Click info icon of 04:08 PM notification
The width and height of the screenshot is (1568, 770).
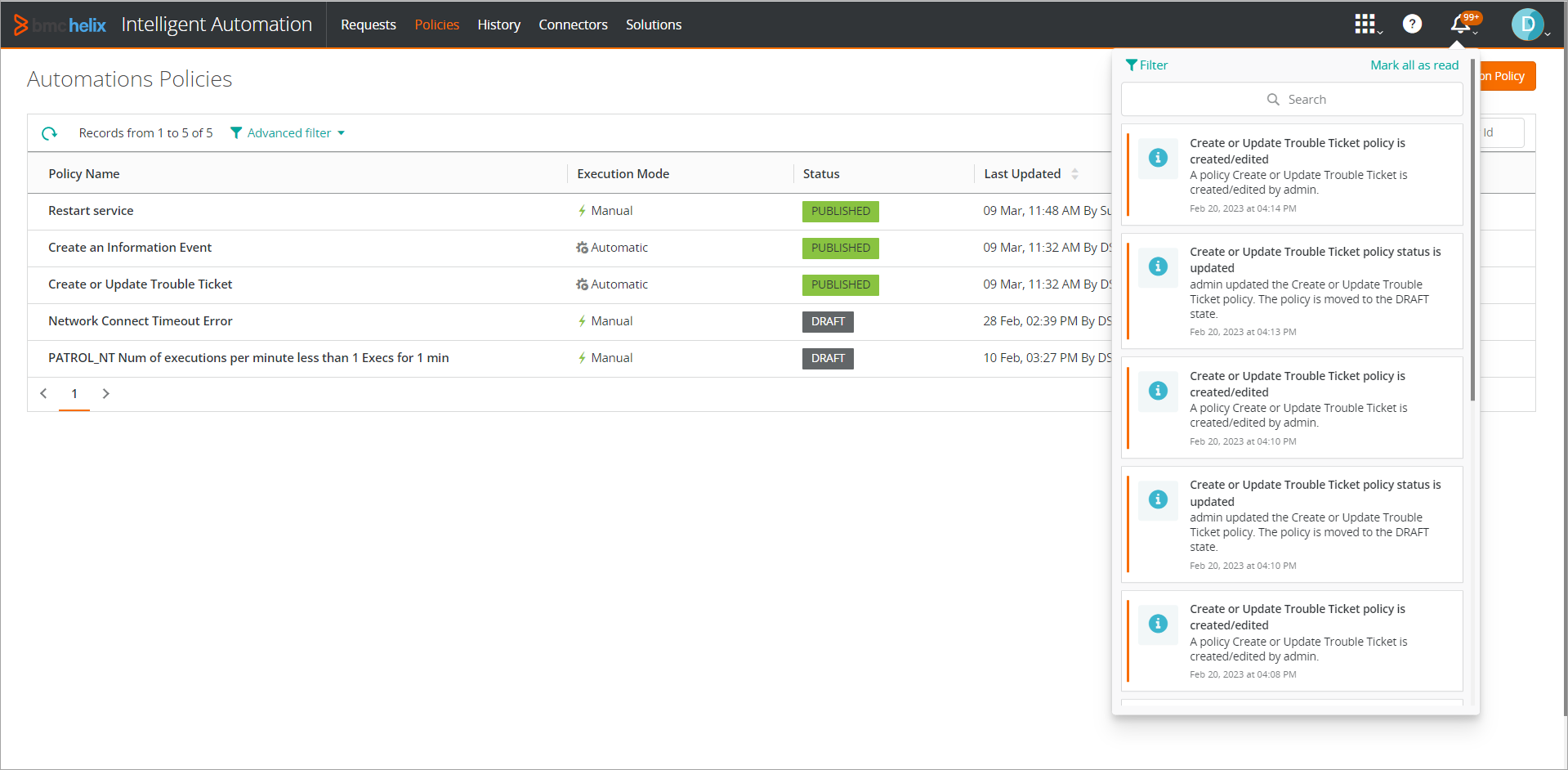click(x=1158, y=624)
